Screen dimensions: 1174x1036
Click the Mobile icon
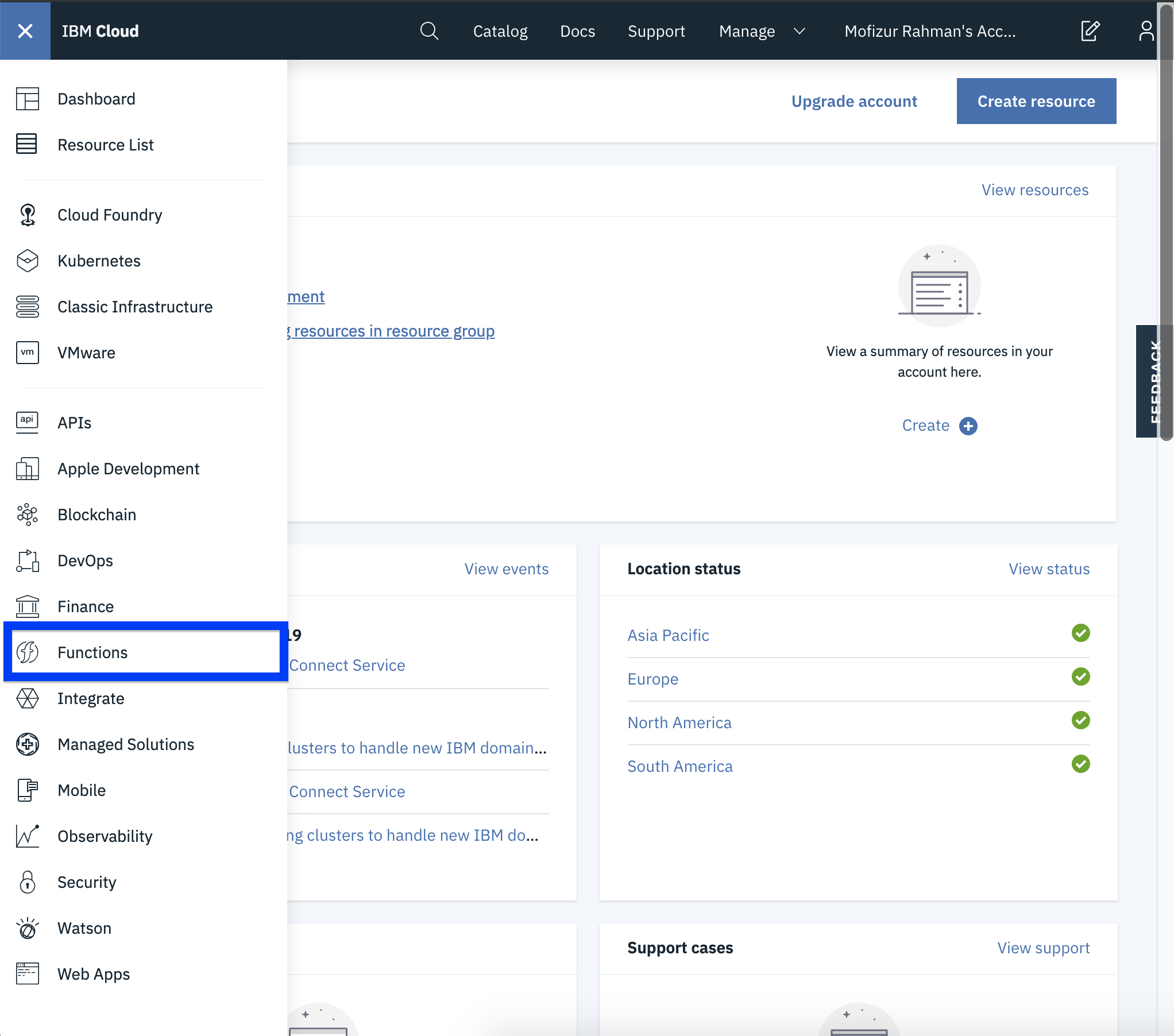point(28,790)
